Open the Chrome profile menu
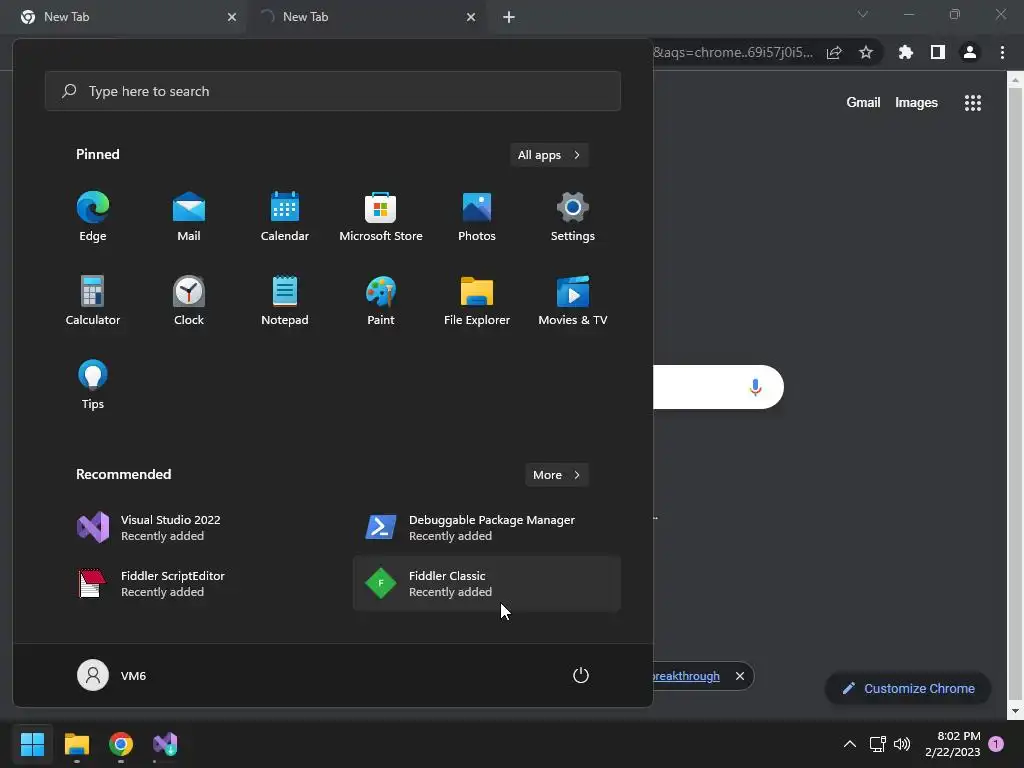 click(x=970, y=52)
